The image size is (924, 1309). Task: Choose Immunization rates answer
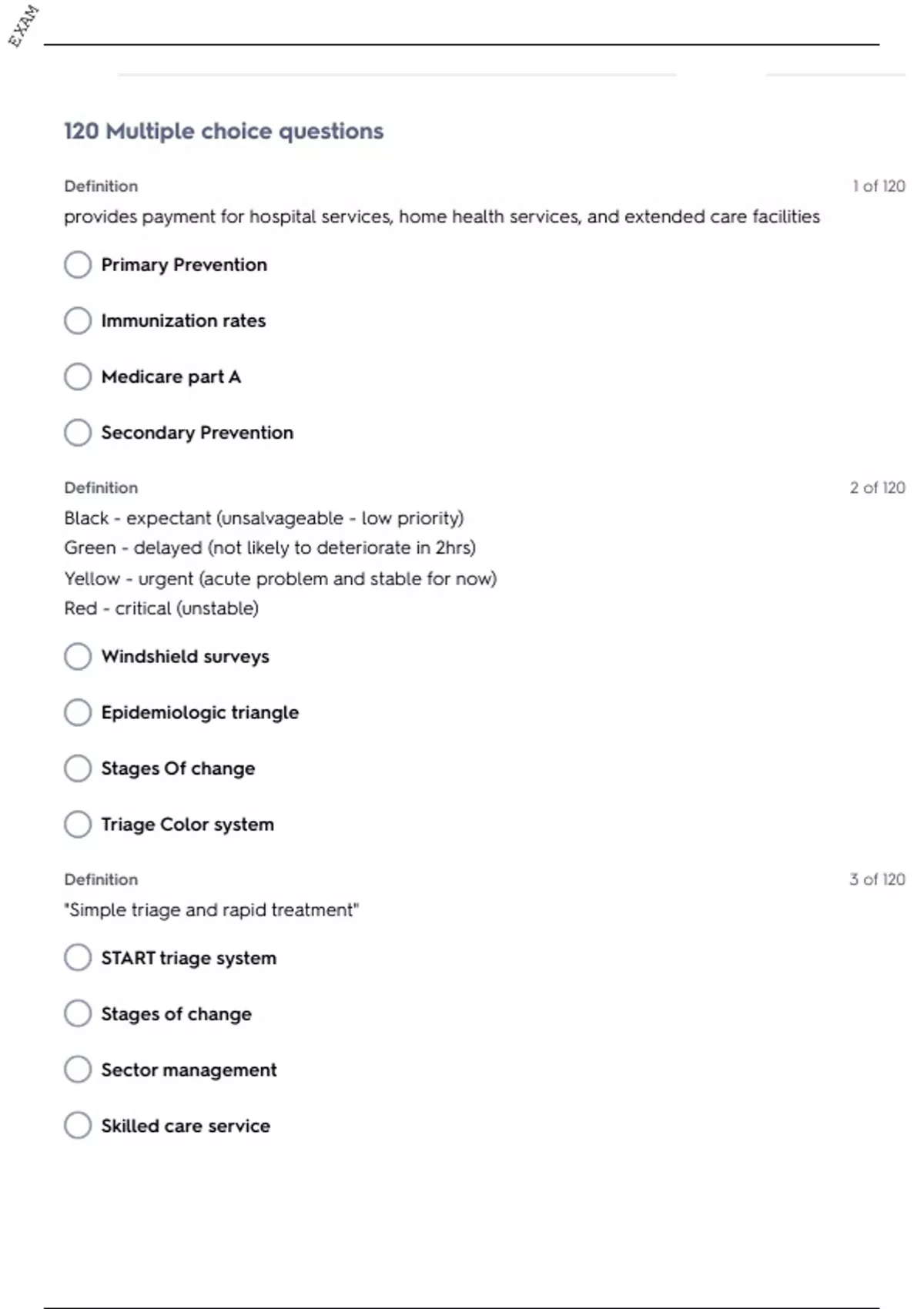click(x=78, y=321)
